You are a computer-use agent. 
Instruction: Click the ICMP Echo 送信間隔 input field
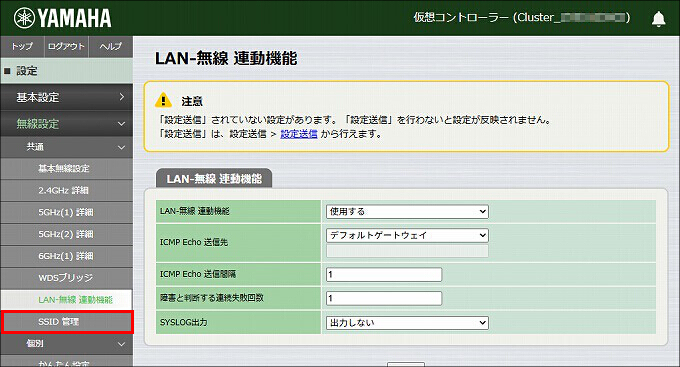(x=384, y=274)
